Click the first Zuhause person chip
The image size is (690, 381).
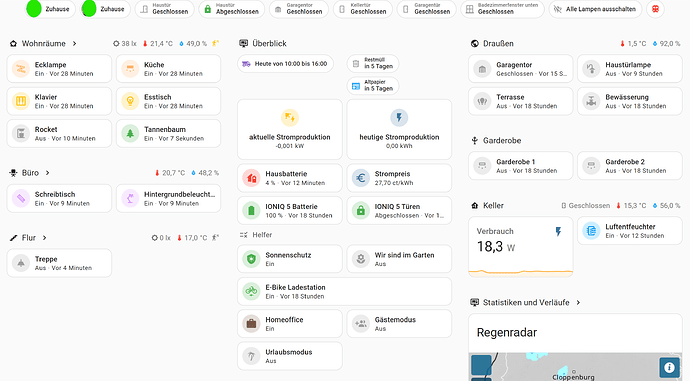[x=50, y=9]
